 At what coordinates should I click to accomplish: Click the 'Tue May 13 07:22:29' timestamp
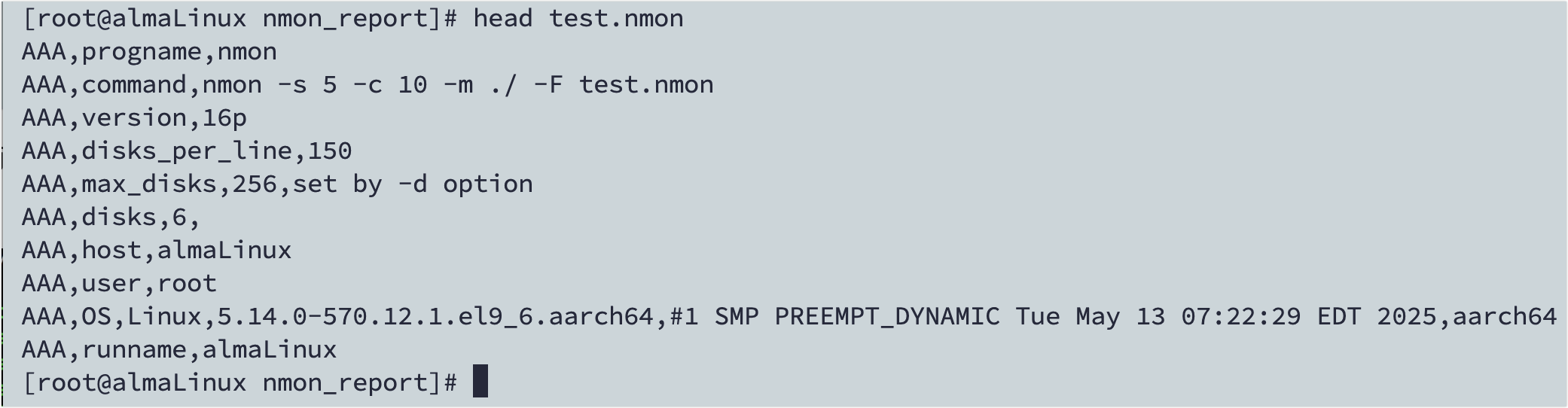(x=1158, y=317)
